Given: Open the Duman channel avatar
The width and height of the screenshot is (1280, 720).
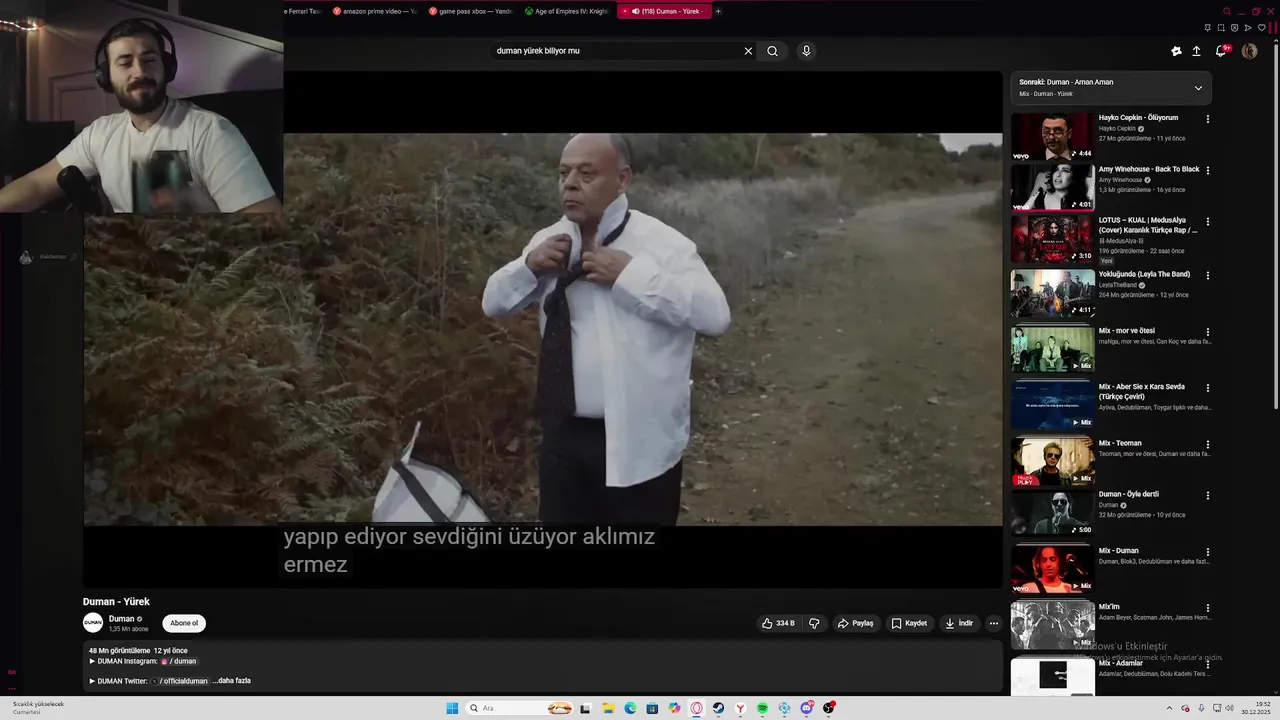Looking at the screenshot, I should click(93, 623).
